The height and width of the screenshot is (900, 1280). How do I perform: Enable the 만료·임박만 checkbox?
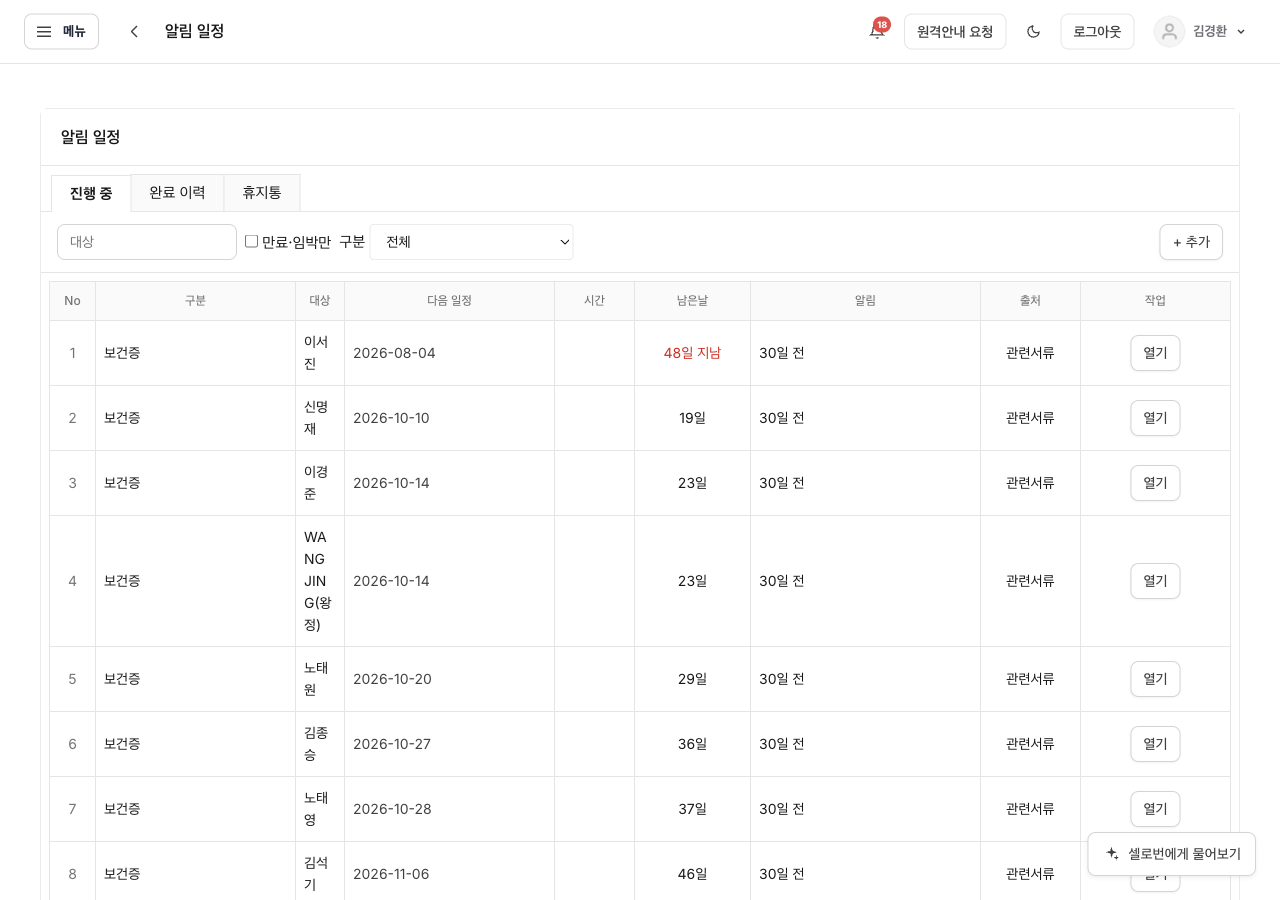click(251, 241)
